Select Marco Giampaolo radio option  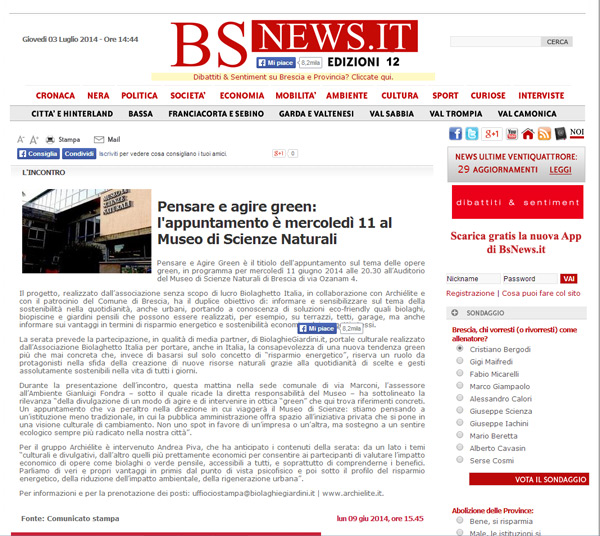click(460, 385)
